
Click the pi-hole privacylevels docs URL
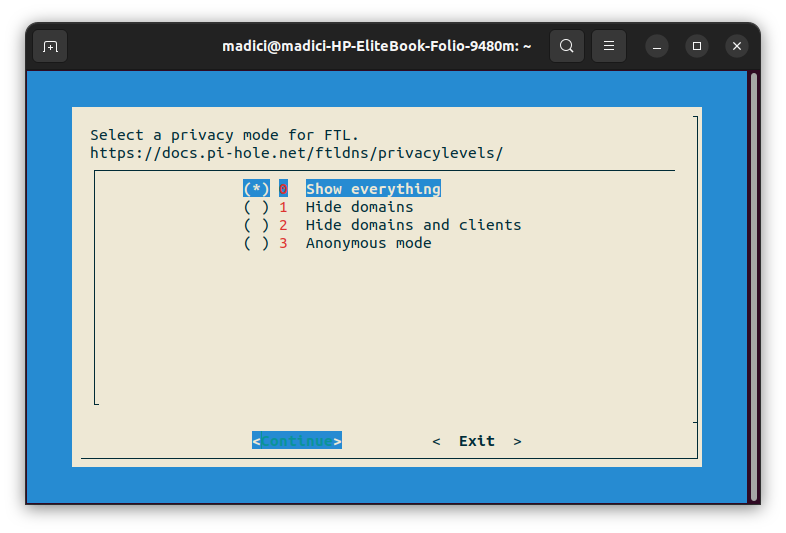tap(296, 153)
